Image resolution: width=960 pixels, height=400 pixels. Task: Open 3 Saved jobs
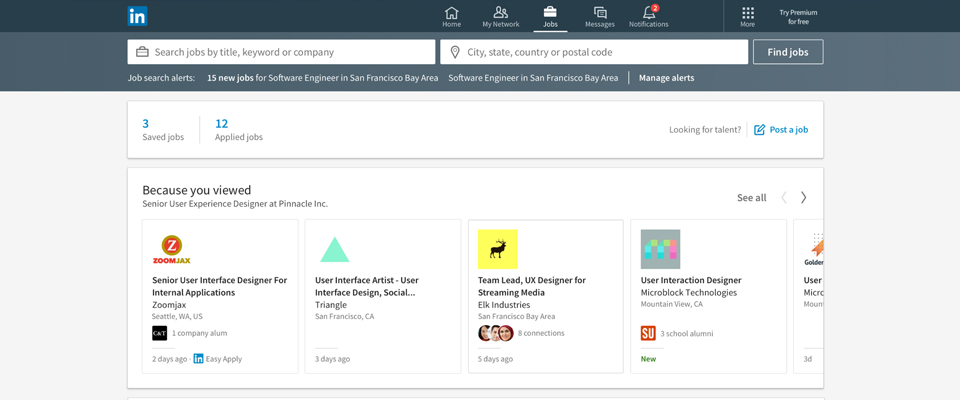tap(163, 129)
